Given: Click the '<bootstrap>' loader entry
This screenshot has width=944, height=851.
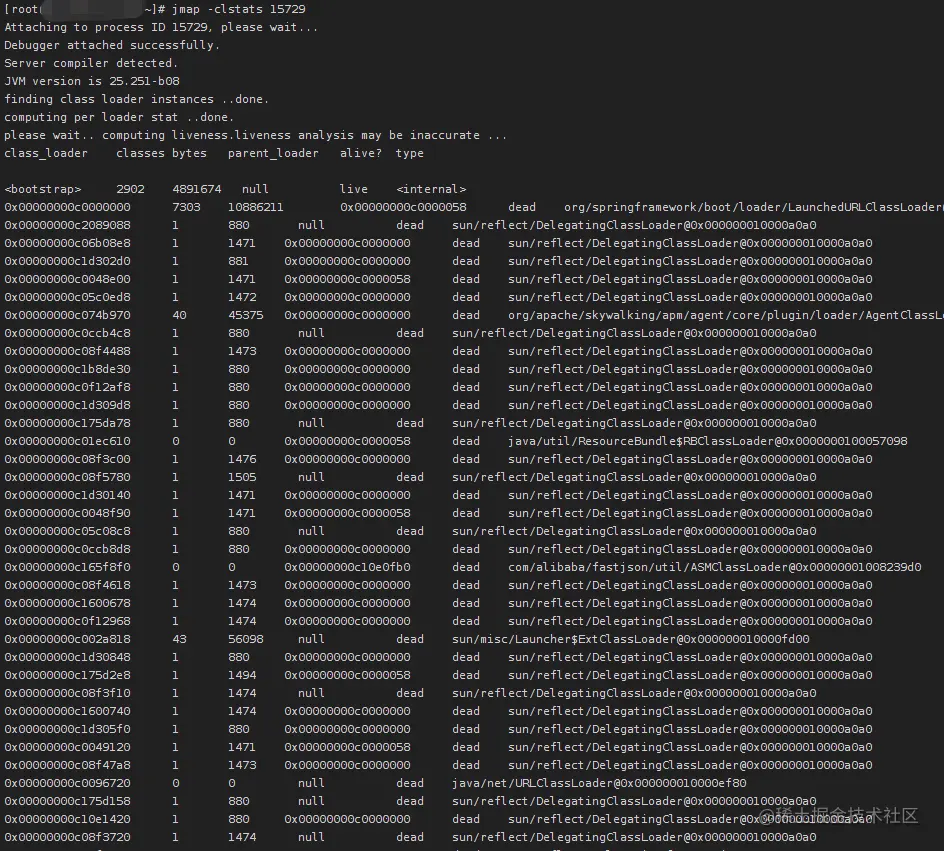Looking at the screenshot, I should tap(43, 189).
